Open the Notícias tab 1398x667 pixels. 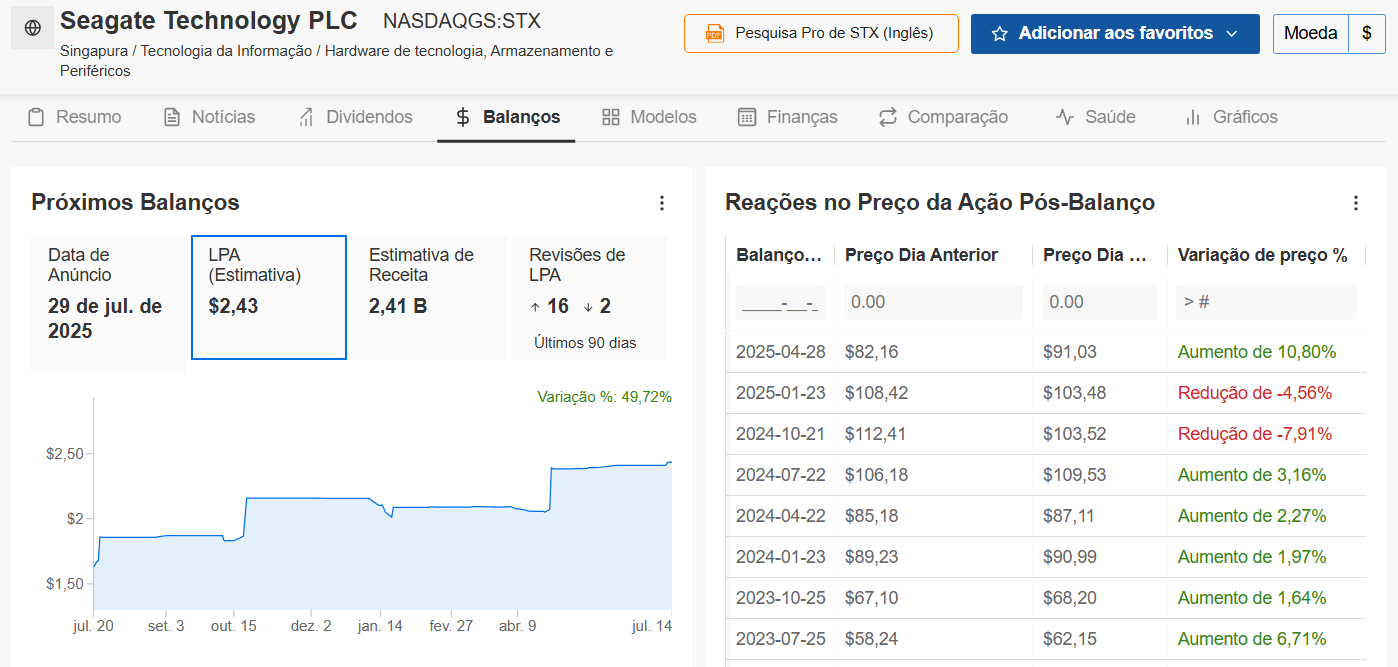[x=209, y=117]
